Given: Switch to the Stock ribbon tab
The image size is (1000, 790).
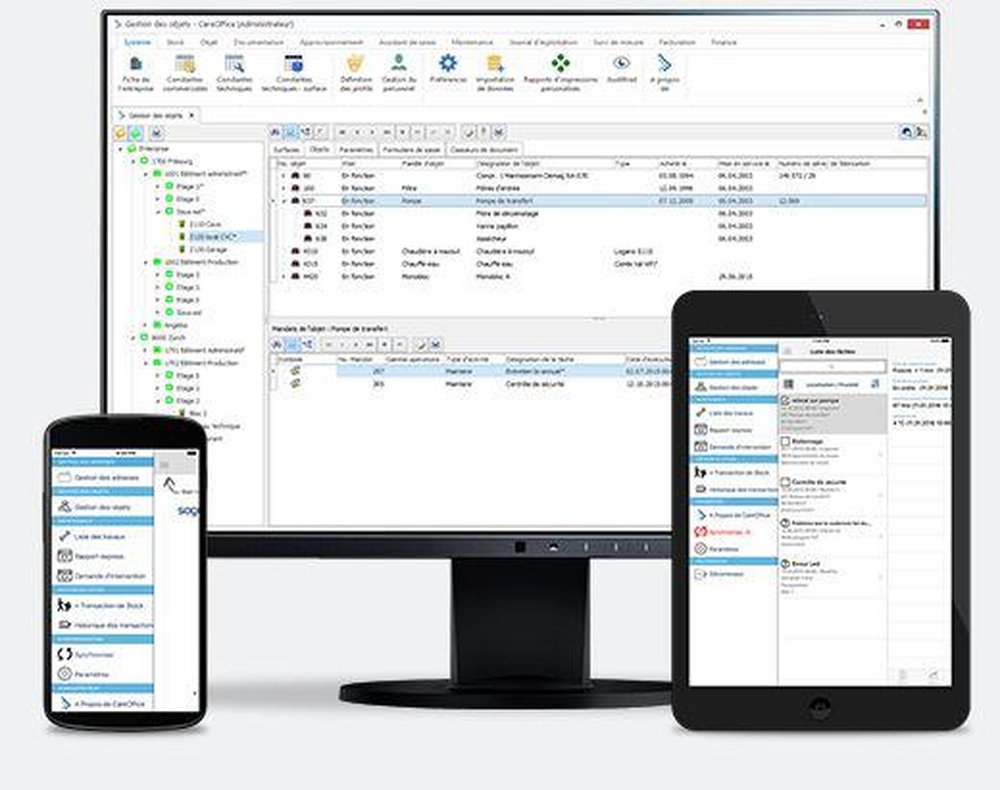Looking at the screenshot, I should point(175,42).
